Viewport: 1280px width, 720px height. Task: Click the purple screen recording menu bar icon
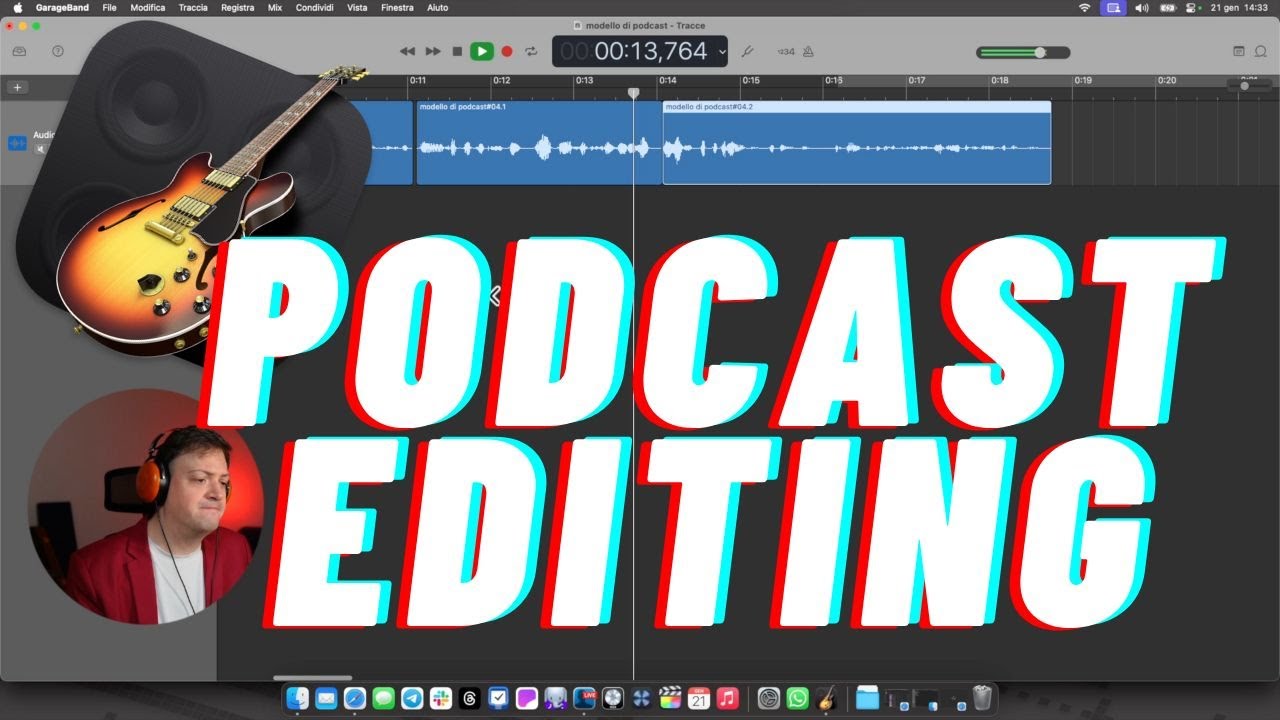pos(1113,7)
